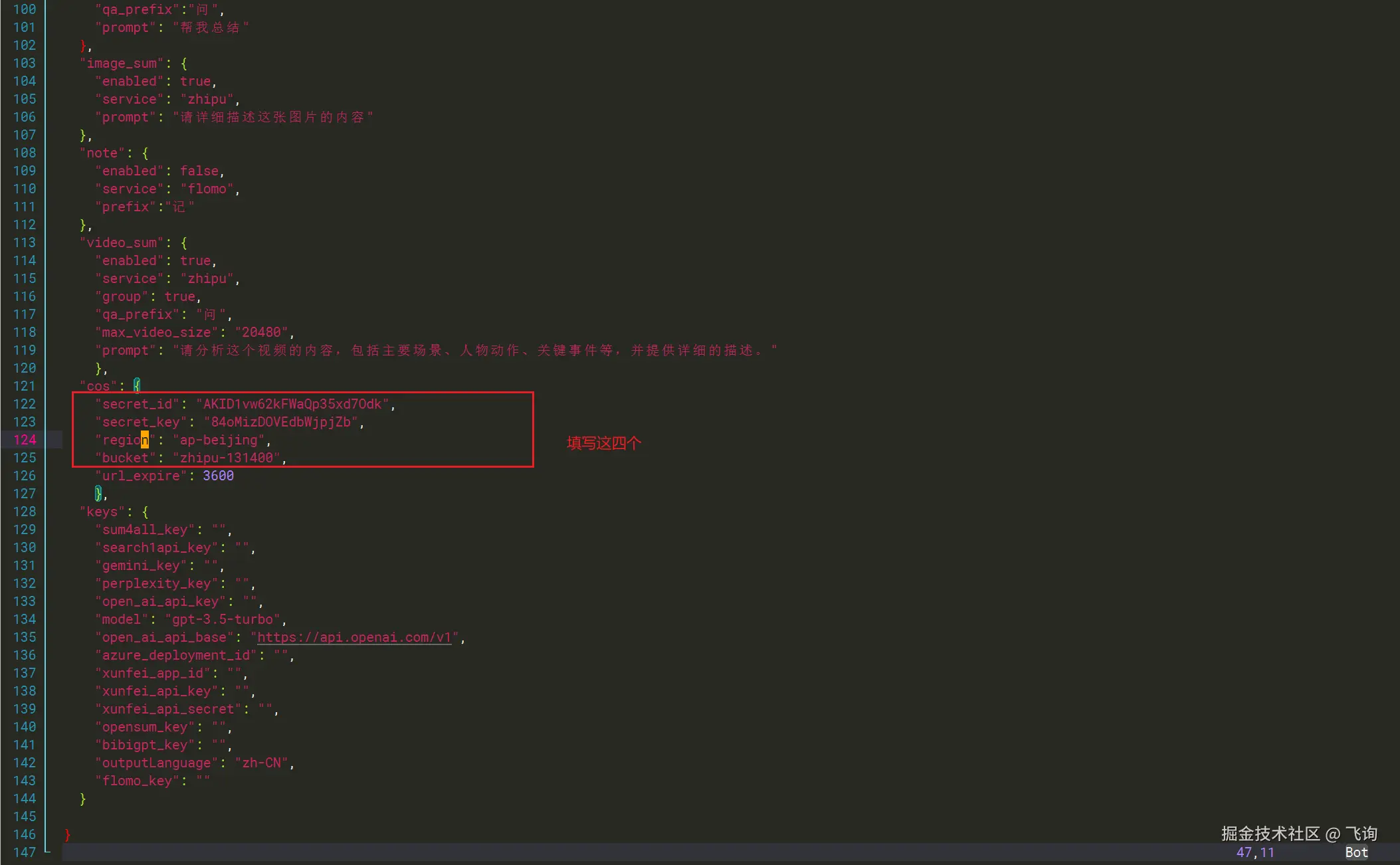The image size is (1400, 865).
Task: Click the gpt-3.5-turbo model value
Action: pos(223,619)
